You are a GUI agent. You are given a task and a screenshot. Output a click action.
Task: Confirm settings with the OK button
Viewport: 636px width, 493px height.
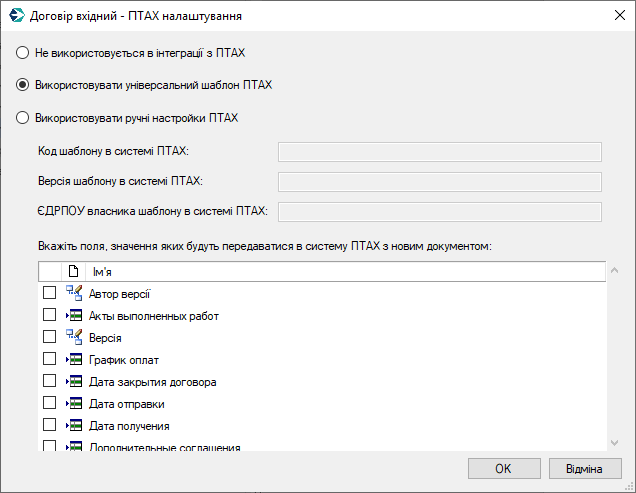click(x=504, y=469)
